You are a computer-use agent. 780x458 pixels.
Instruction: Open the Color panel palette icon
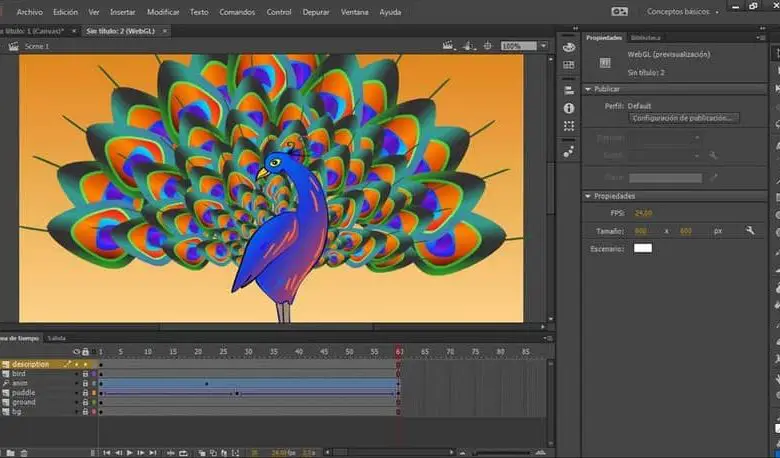569,47
